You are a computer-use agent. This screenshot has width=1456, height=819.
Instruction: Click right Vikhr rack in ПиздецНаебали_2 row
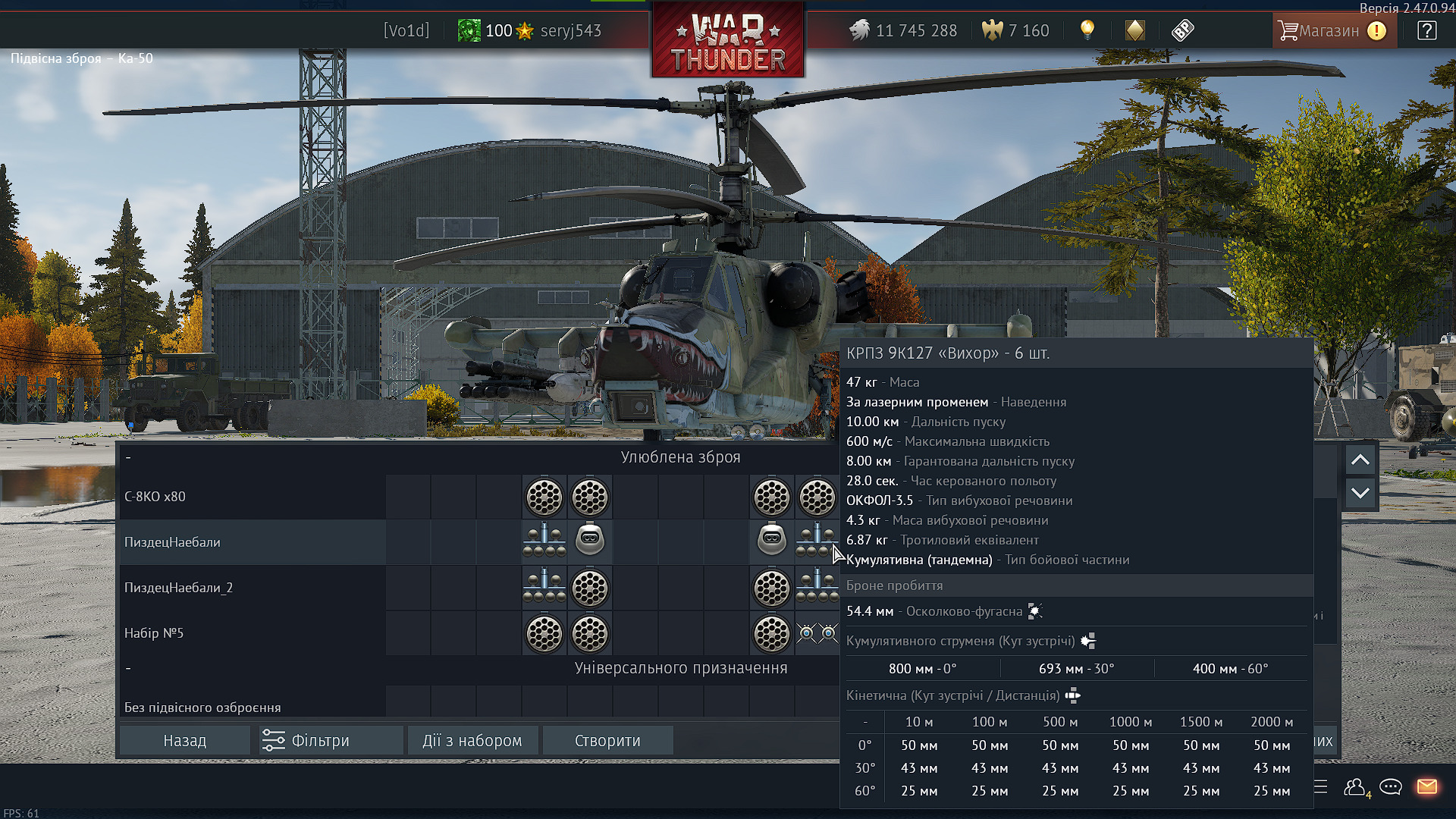pyautogui.click(x=817, y=588)
